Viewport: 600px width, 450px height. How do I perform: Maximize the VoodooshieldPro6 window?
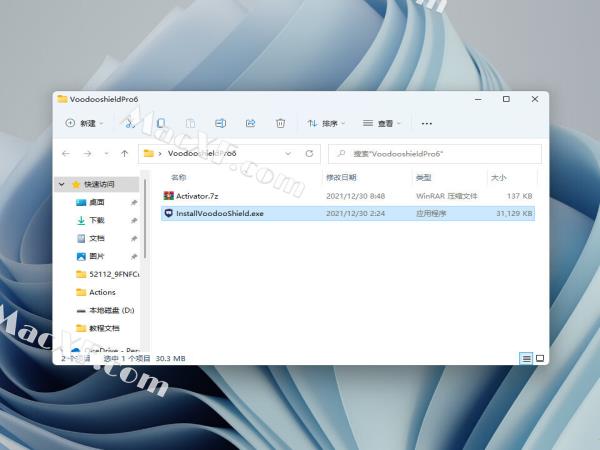[506, 99]
